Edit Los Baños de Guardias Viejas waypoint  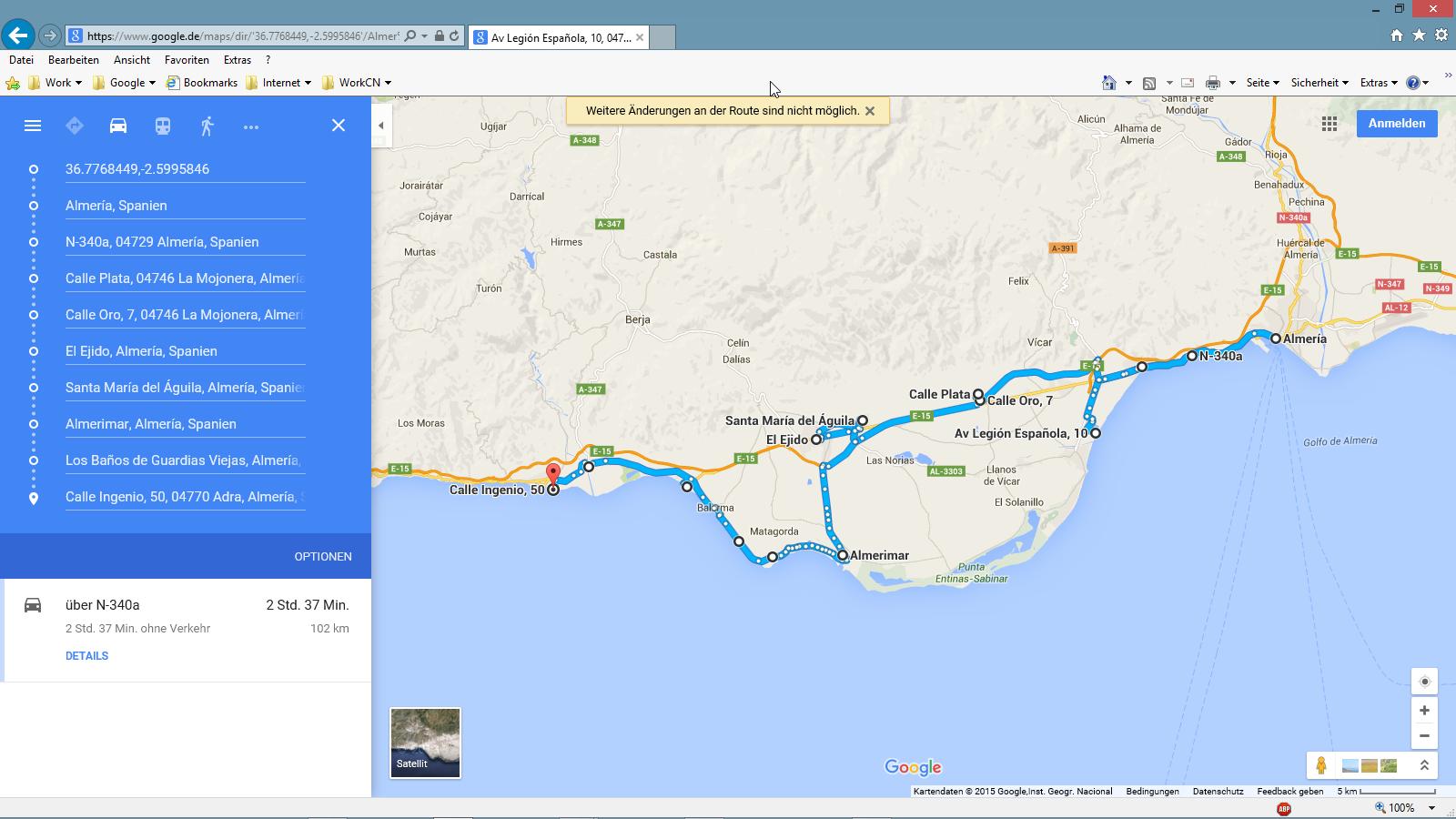coord(185,460)
